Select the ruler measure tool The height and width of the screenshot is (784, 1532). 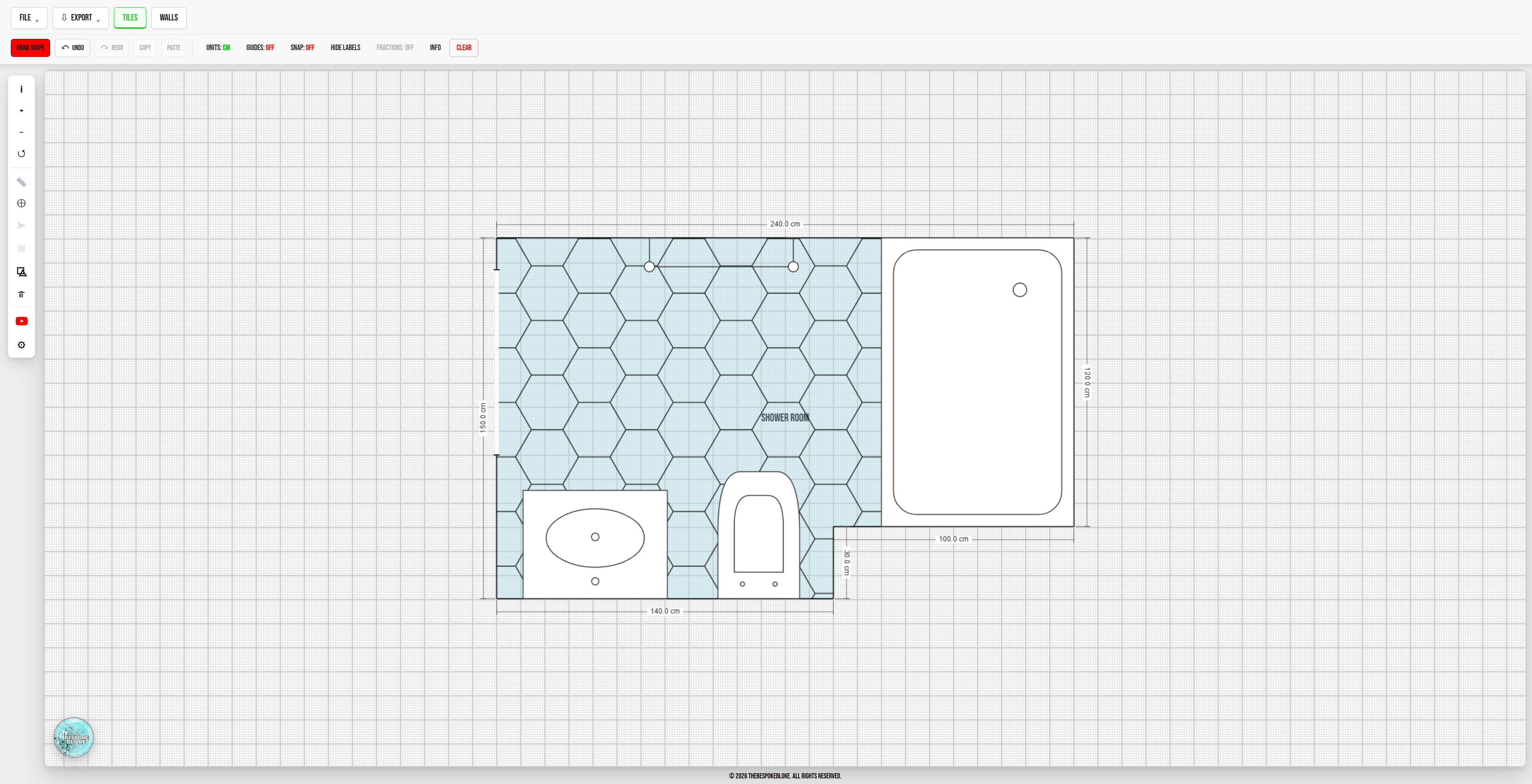pyautogui.click(x=21, y=182)
